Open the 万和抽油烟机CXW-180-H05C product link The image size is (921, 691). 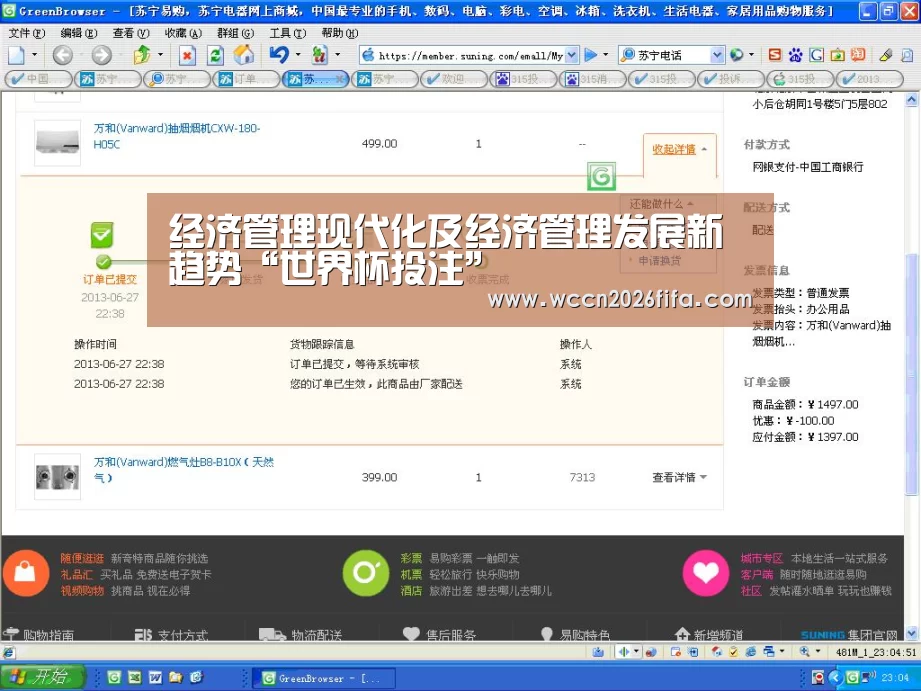176,136
